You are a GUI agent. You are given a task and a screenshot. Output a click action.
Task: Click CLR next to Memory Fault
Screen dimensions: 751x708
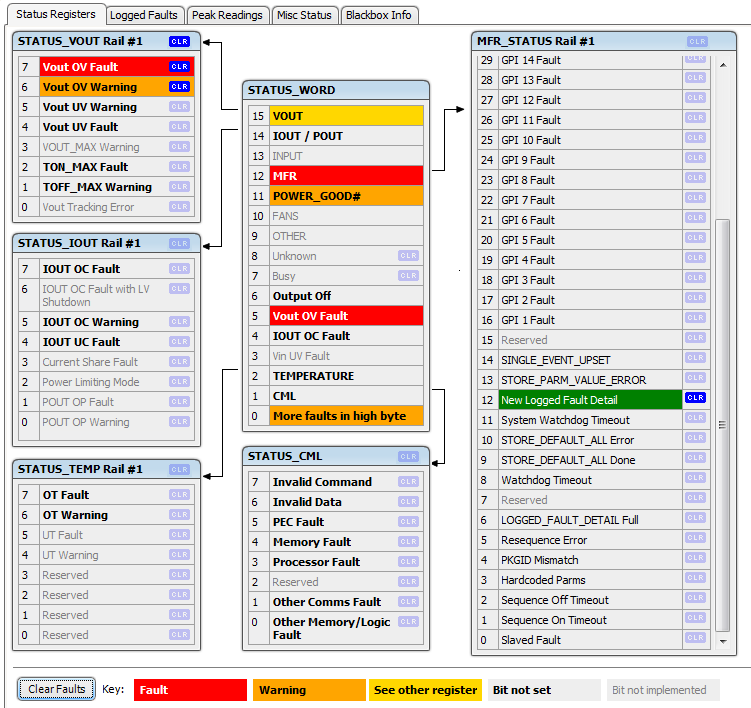(x=409, y=542)
